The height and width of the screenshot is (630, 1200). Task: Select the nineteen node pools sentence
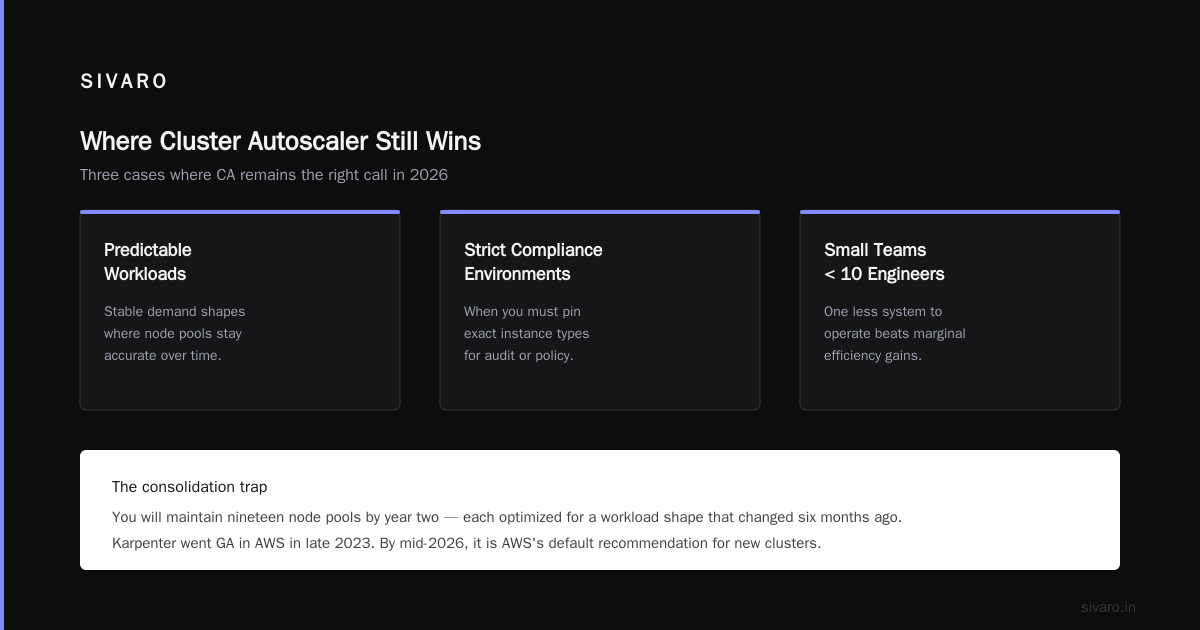pos(507,518)
